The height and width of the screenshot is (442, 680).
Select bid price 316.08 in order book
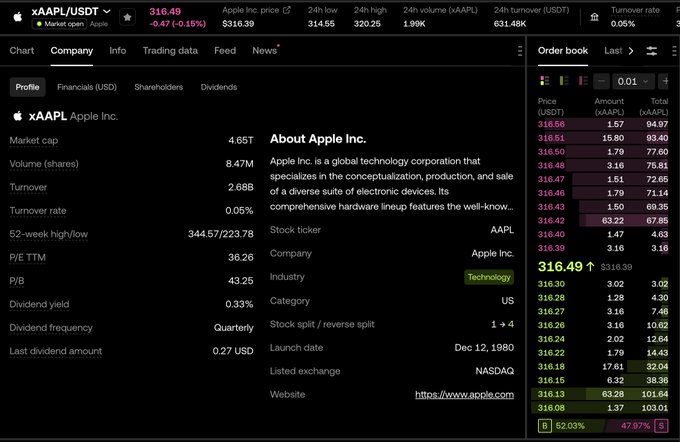pyautogui.click(x=551, y=408)
